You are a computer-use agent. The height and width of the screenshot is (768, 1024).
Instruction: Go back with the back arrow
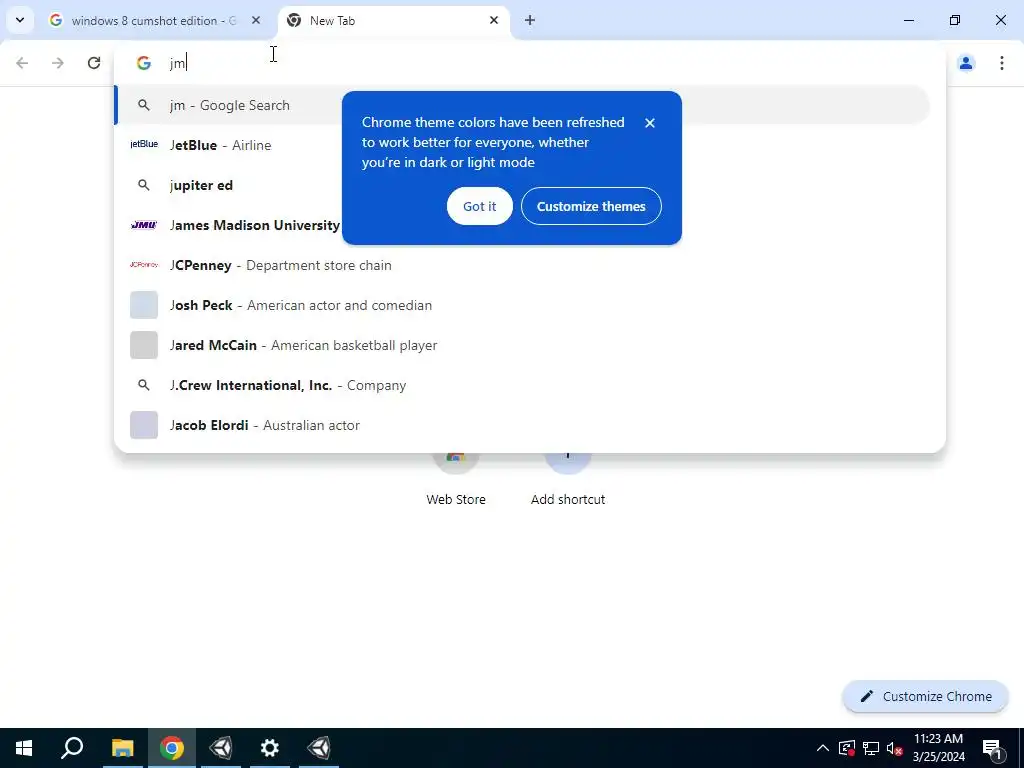click(x=22, y=63)
